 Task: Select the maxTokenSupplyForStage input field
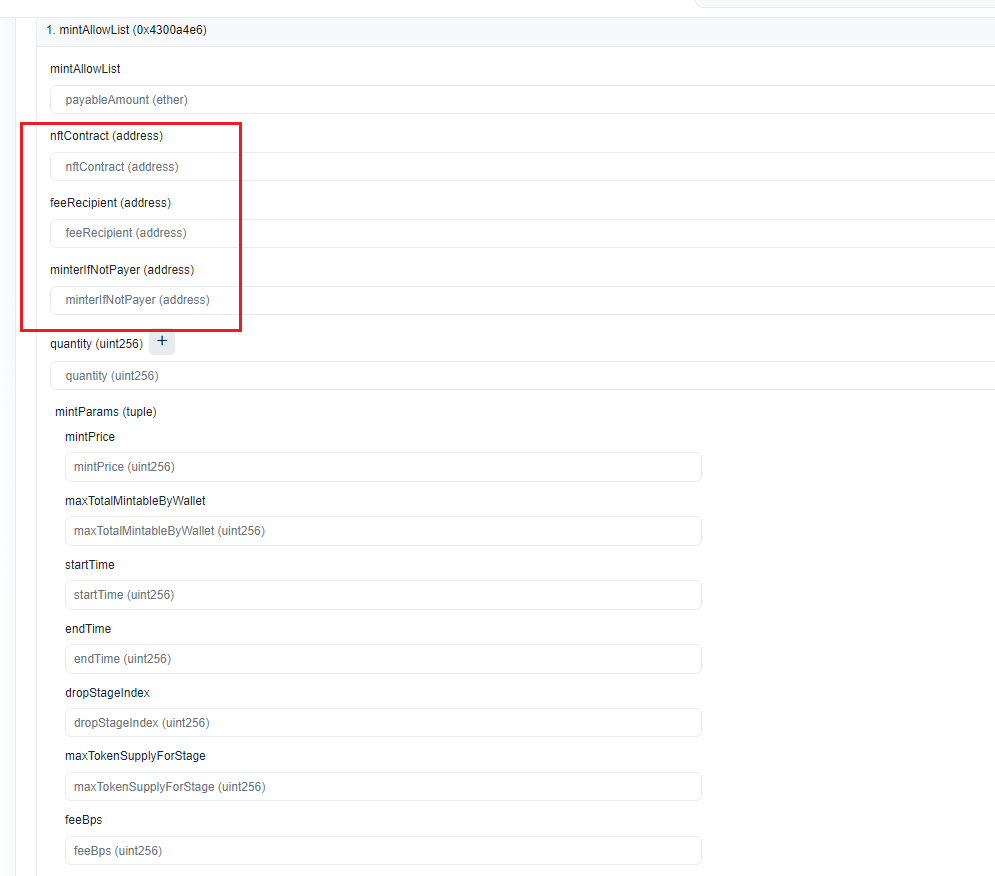coord(382,787)
